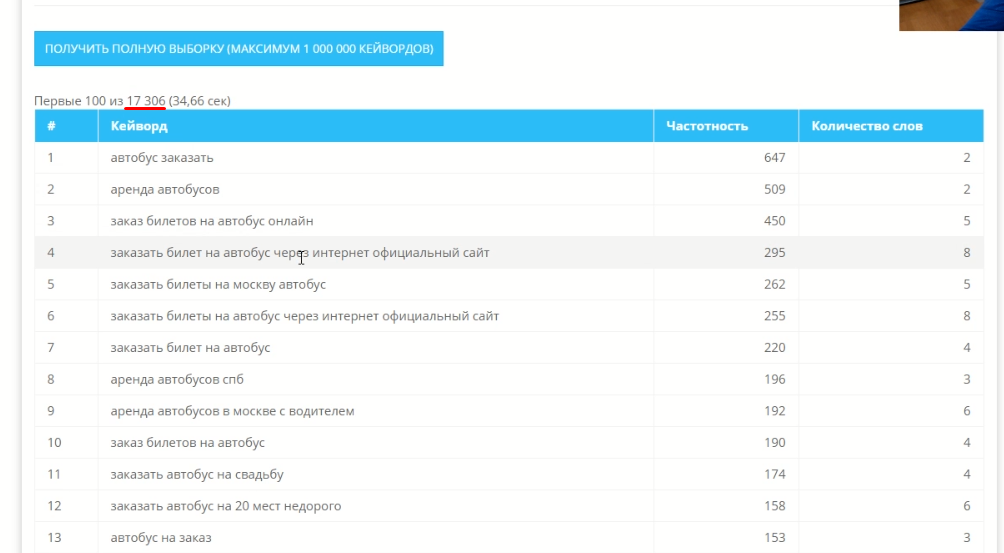Image resolution: width=1004 pixels, height=553 pixels.
Task: Click row number 9 cell
Action: coord(66,411)
